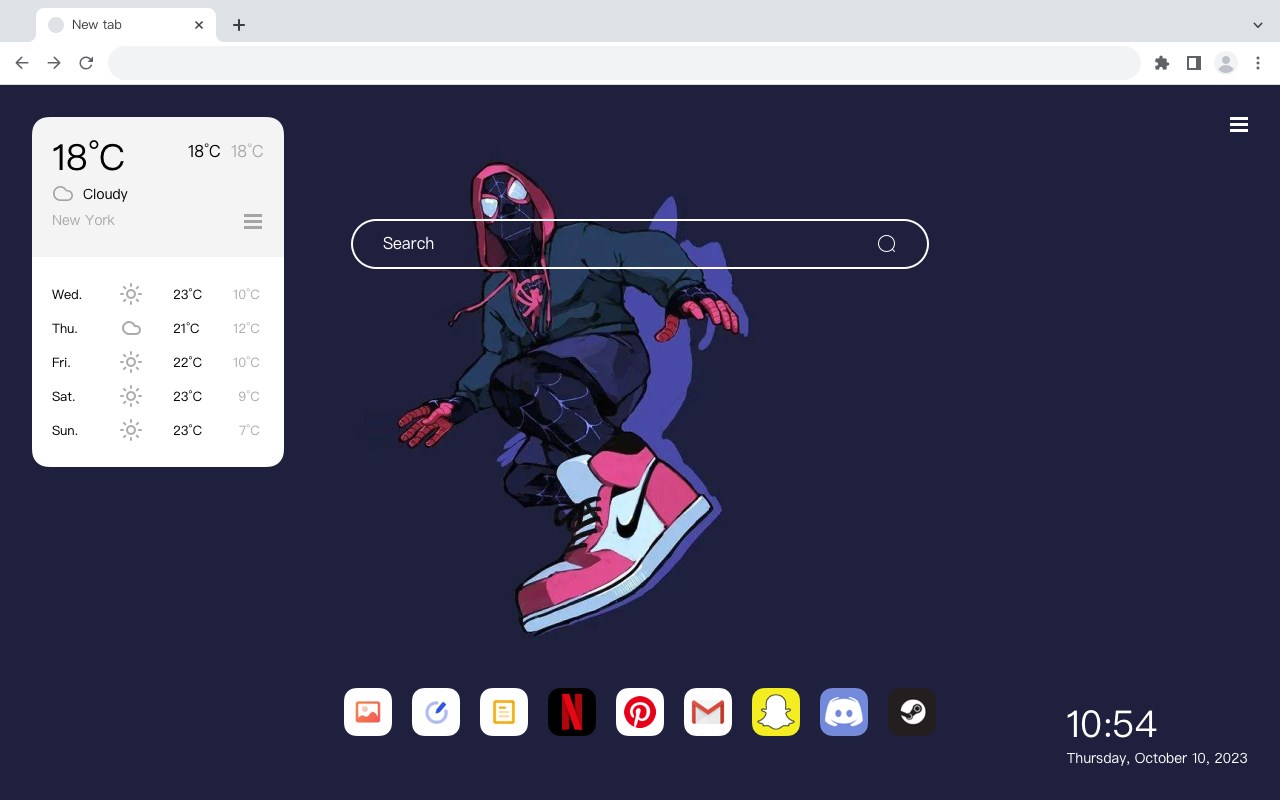Image resolution: width=1280 pixels, height=800 pixels.
Task: Click the Fri. sunny forecast icon
Action: (131, 362)
